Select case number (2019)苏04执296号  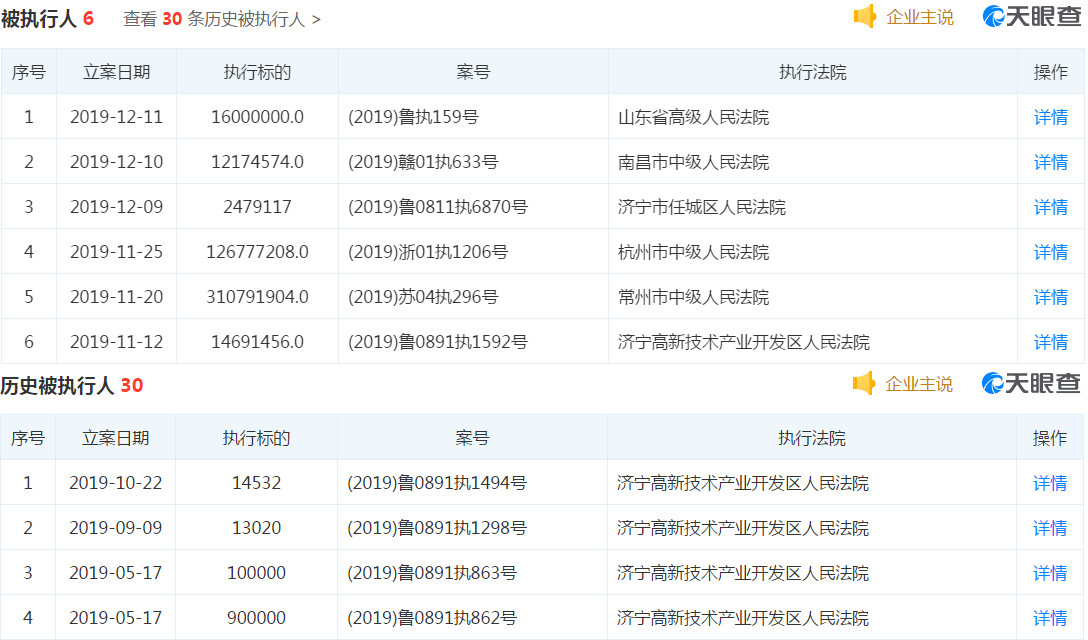point(423,297)
